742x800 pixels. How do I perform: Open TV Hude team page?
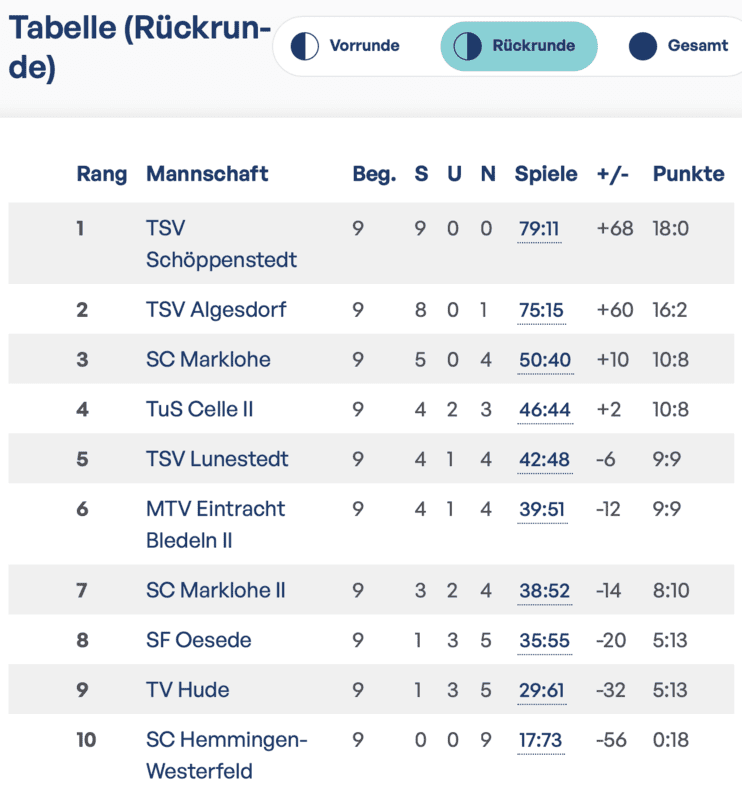187,690
